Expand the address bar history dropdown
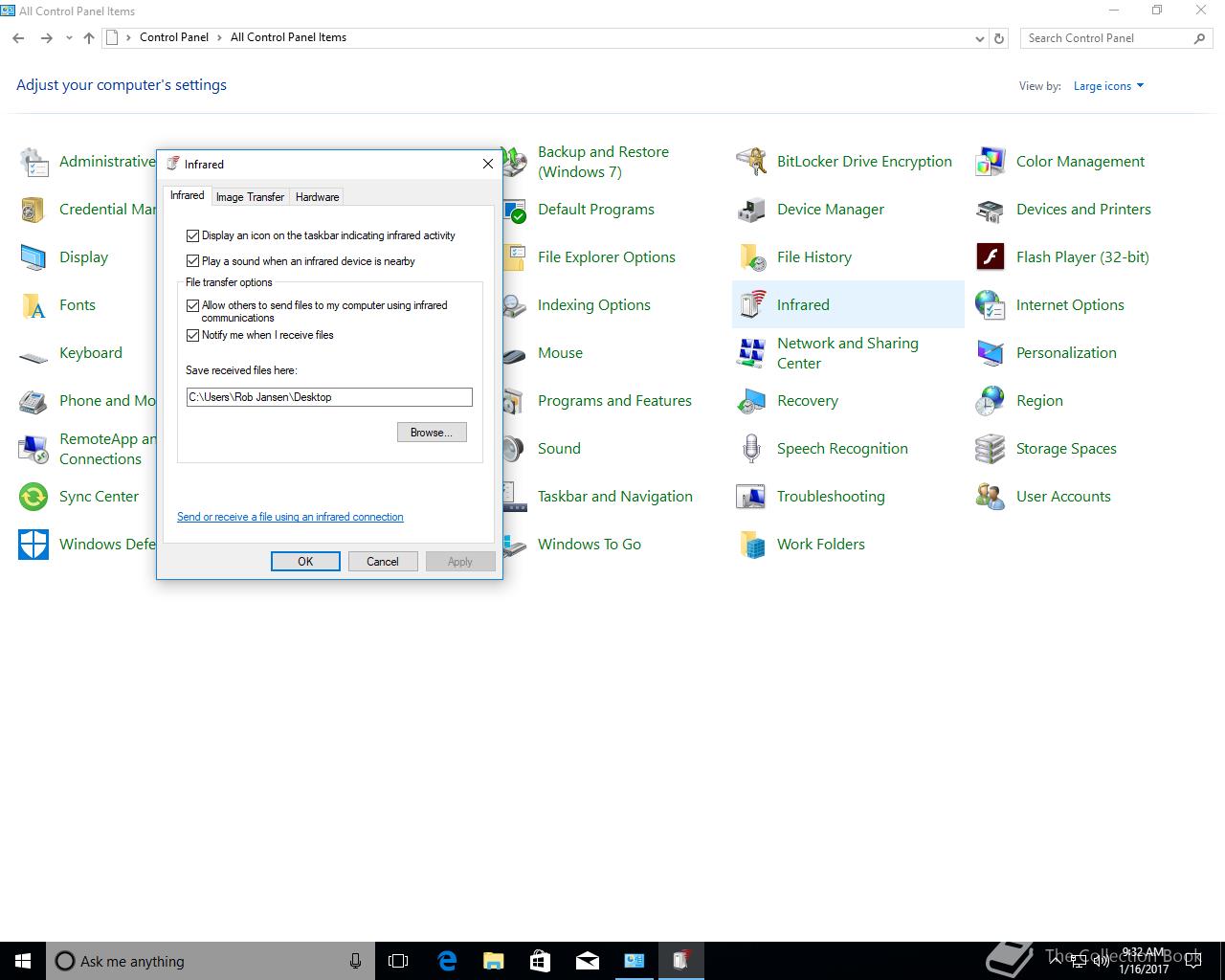Viewport: 1225px width, 980px height. (x=979, y=38)
